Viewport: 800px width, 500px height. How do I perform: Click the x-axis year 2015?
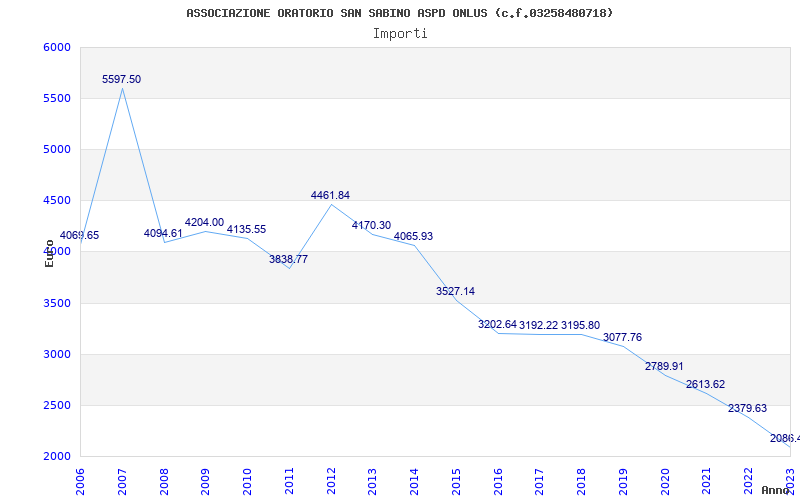456,482
